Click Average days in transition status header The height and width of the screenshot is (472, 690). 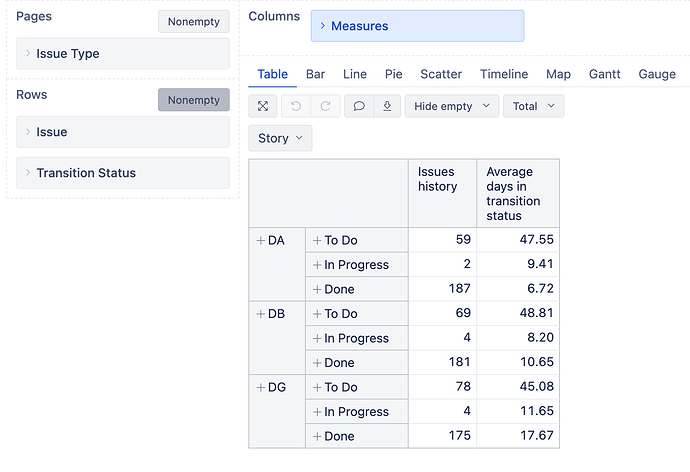pos(518,194)
